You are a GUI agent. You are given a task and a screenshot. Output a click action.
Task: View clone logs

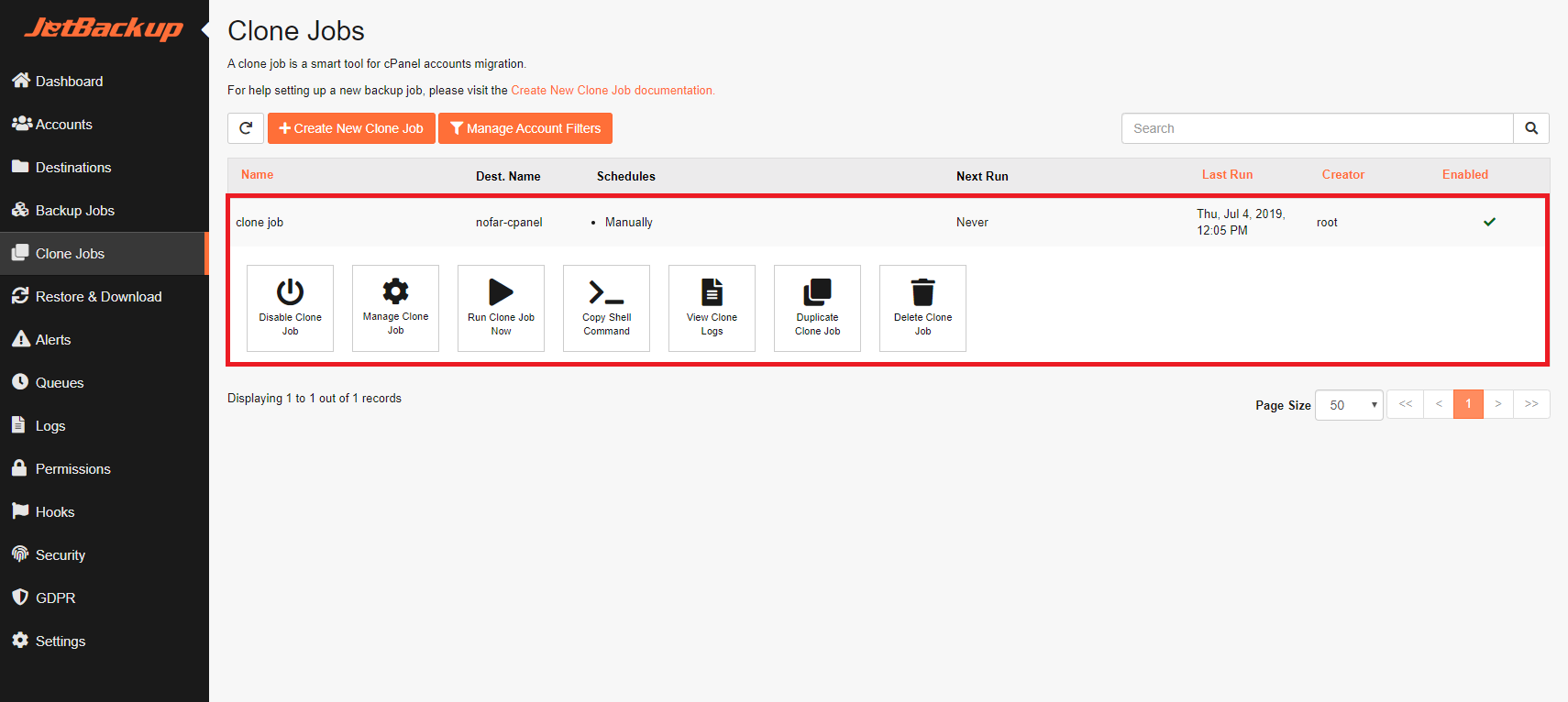tap(712, 308)
